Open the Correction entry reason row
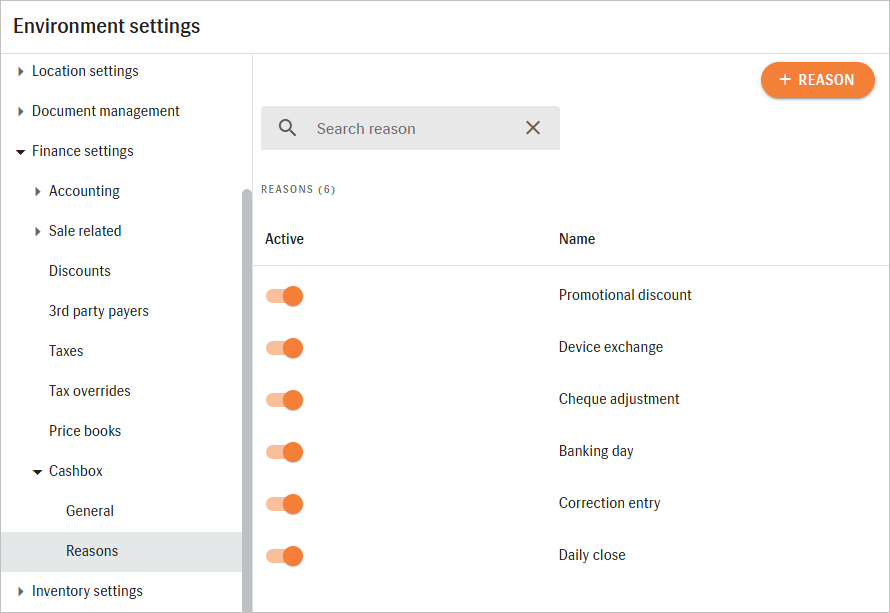Viewport: 890px width, 613px height. coord(571,503)
